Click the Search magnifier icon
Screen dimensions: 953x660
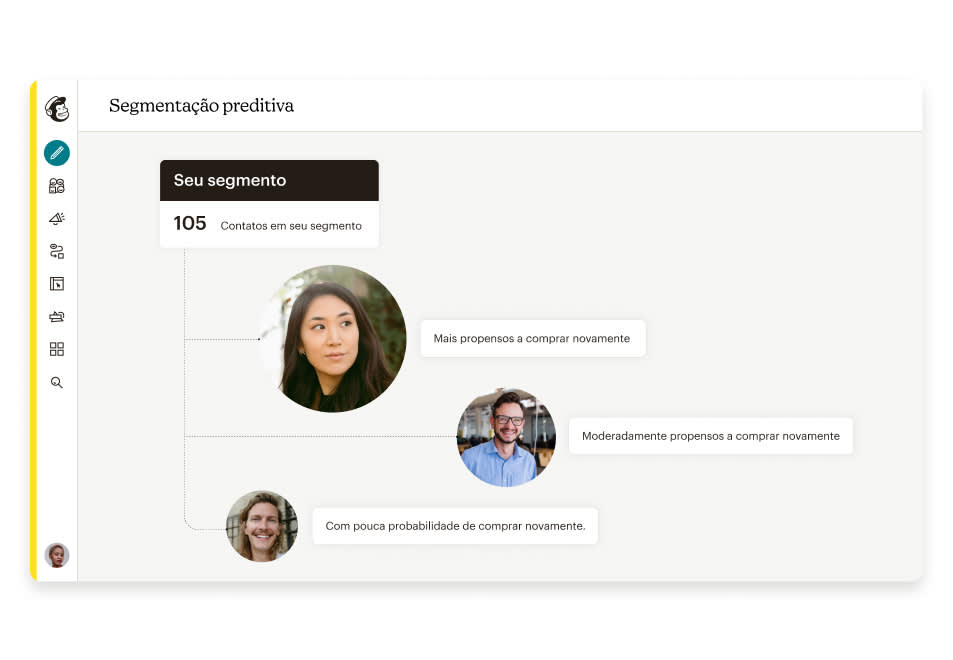pyautogui.click(x=57, y=382)
